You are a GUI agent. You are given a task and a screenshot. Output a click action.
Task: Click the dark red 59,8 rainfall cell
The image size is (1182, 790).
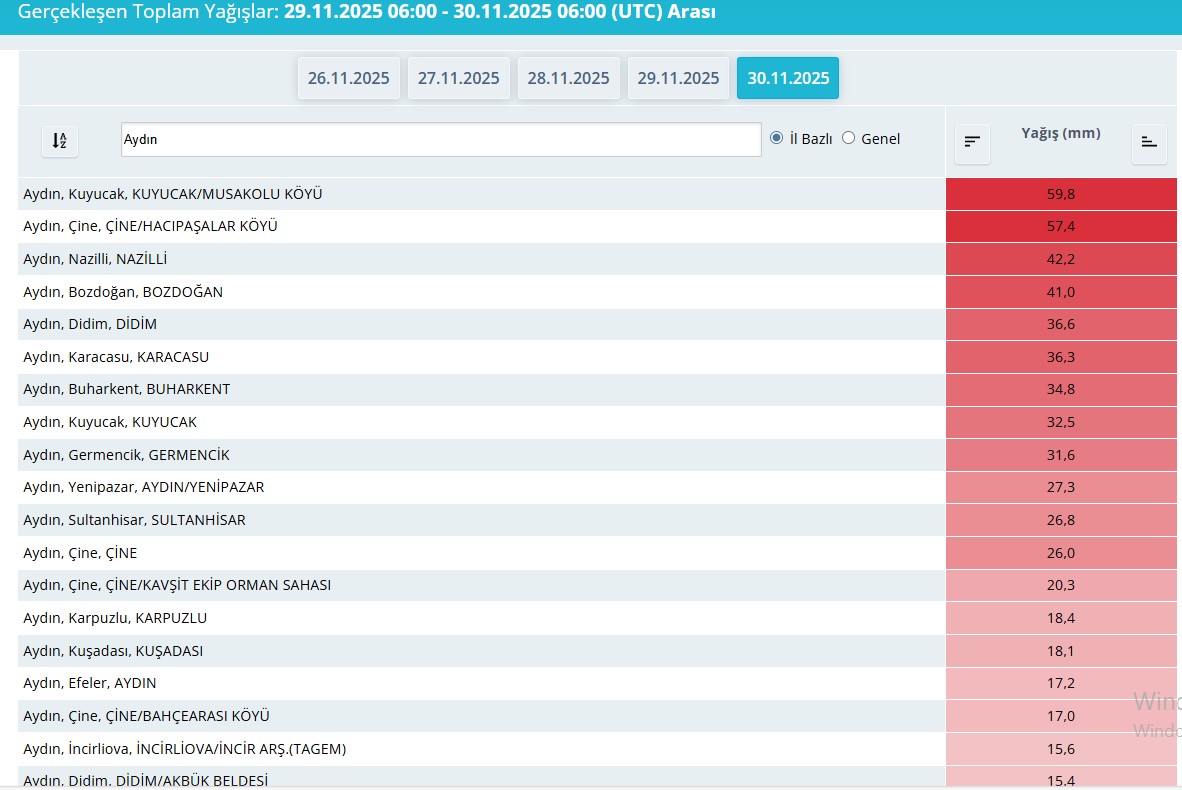click(1060, 194)
